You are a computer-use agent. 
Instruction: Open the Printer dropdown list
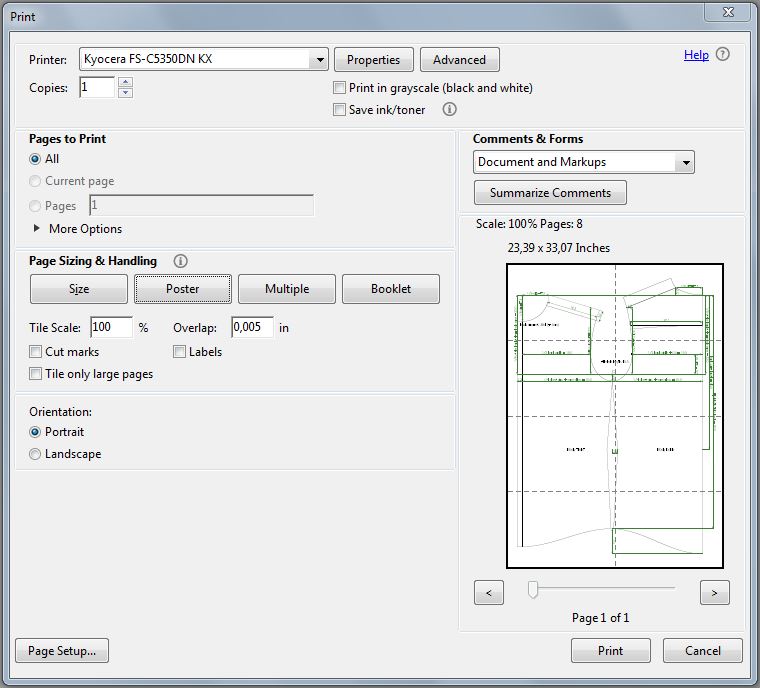click(204, 59)
